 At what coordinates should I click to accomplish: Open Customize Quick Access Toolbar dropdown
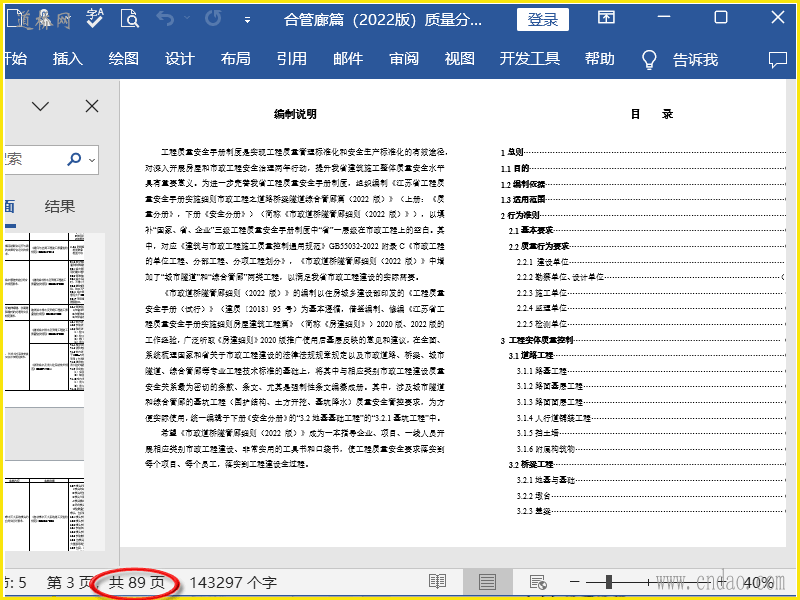[247, 20]
